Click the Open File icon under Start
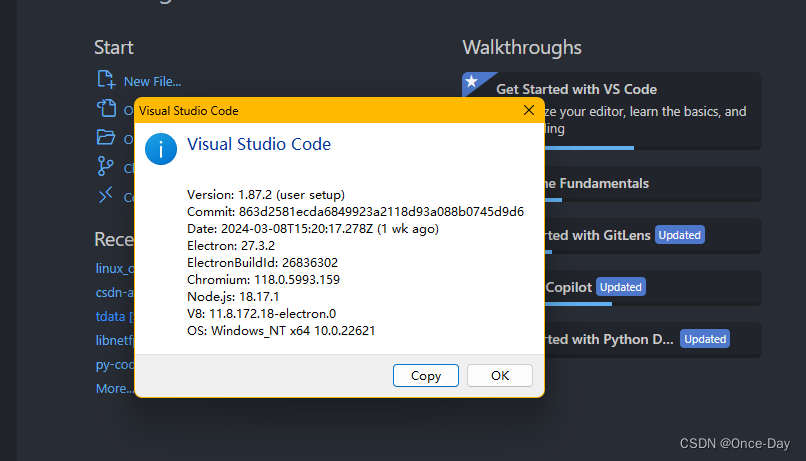Viewport: 806px width, 461px height. (x=106, y=108)
